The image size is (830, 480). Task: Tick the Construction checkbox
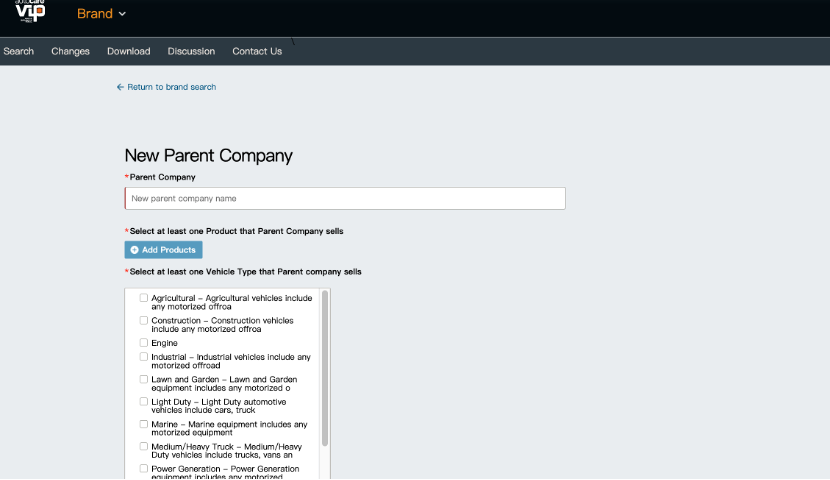143,321
